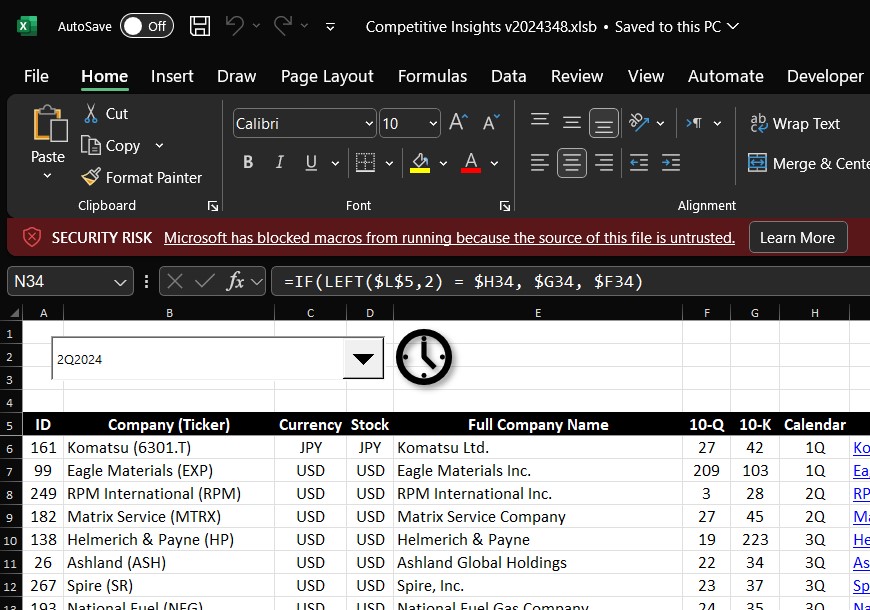Open the Name Box dropdown arrow
The image size is (870, 610).
tap(120, 282)
